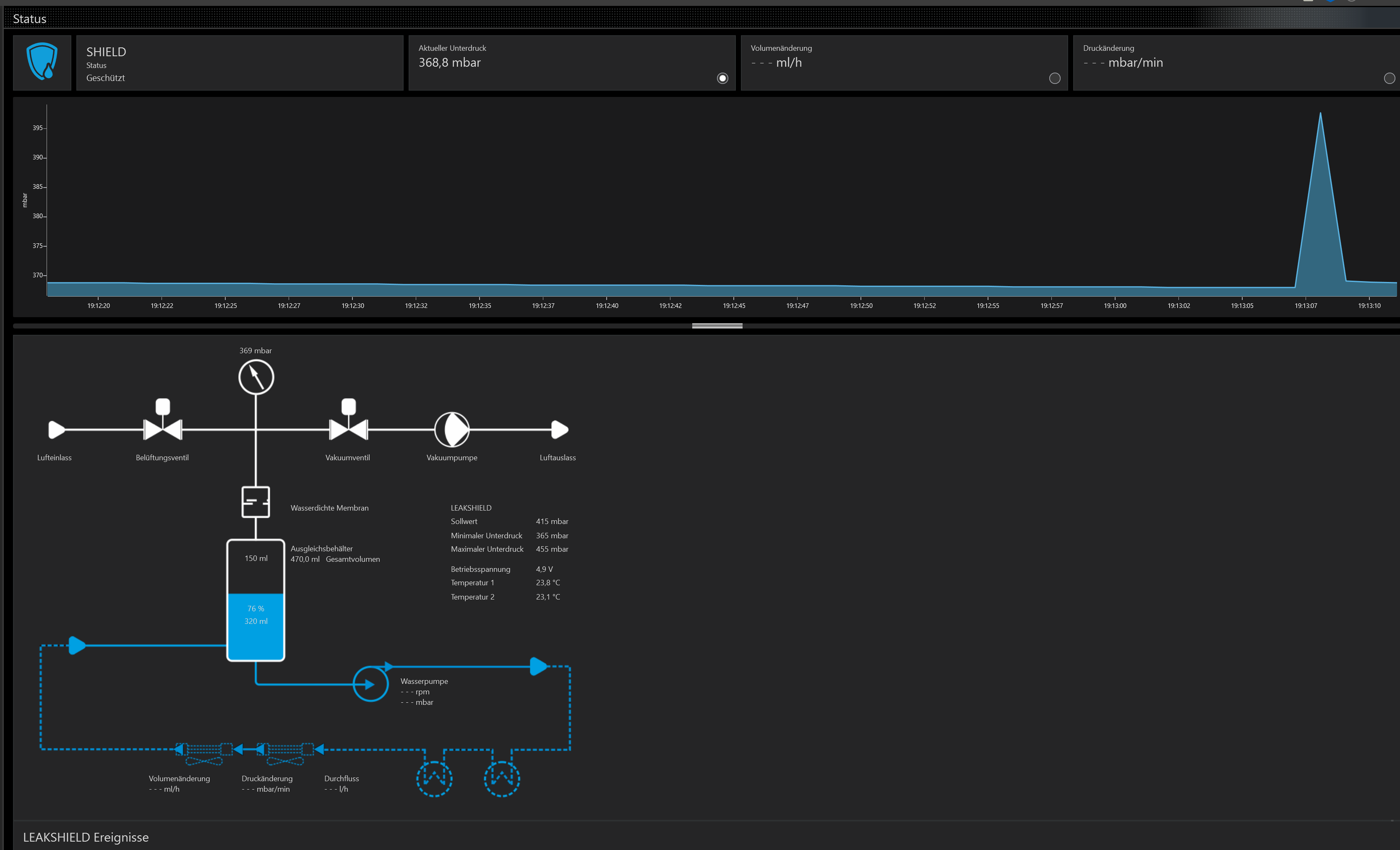
Task: Click the Status panel header
Action: click(x=29, y=19)
